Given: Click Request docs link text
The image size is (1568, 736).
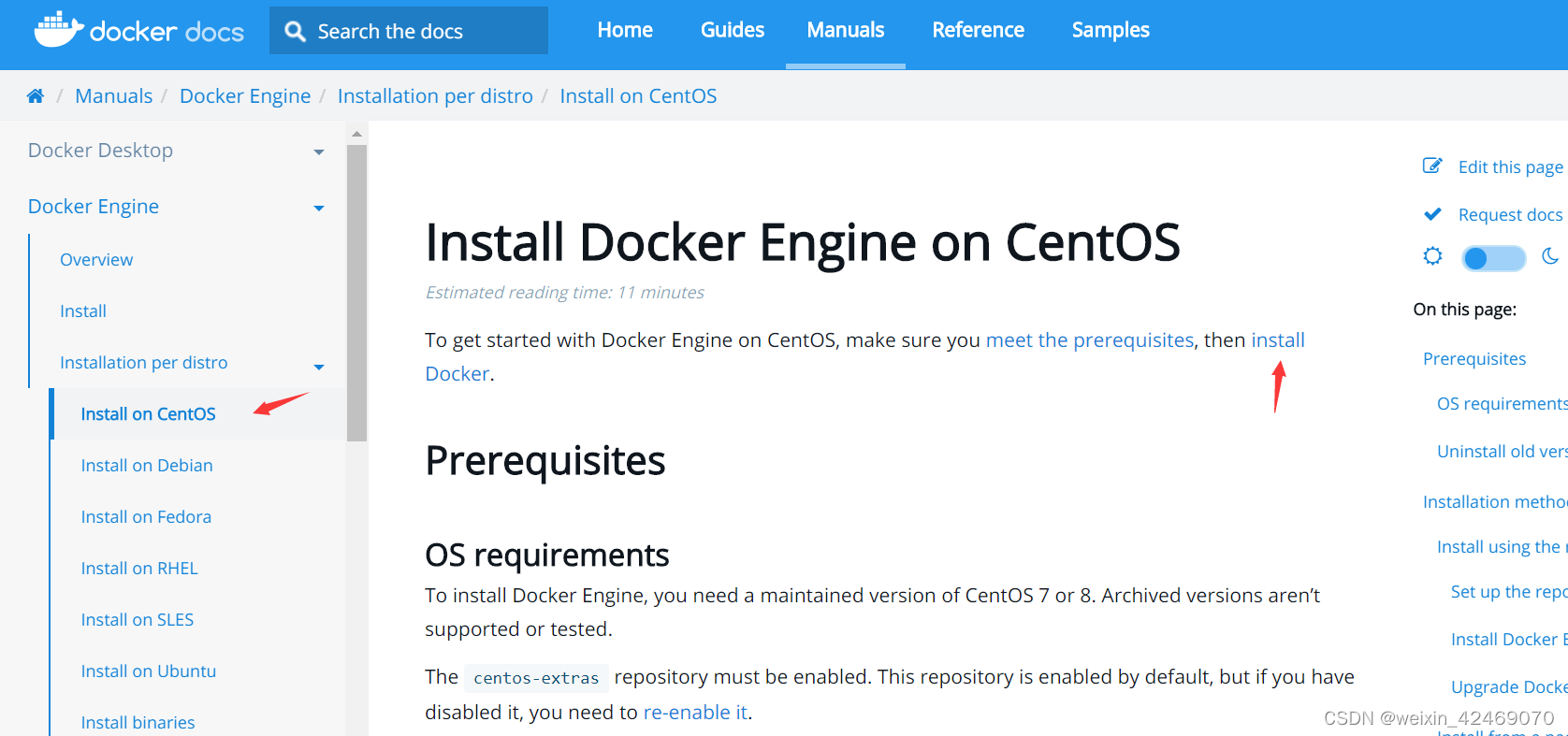Looking at the screenshot, I should pos(1510,215).
